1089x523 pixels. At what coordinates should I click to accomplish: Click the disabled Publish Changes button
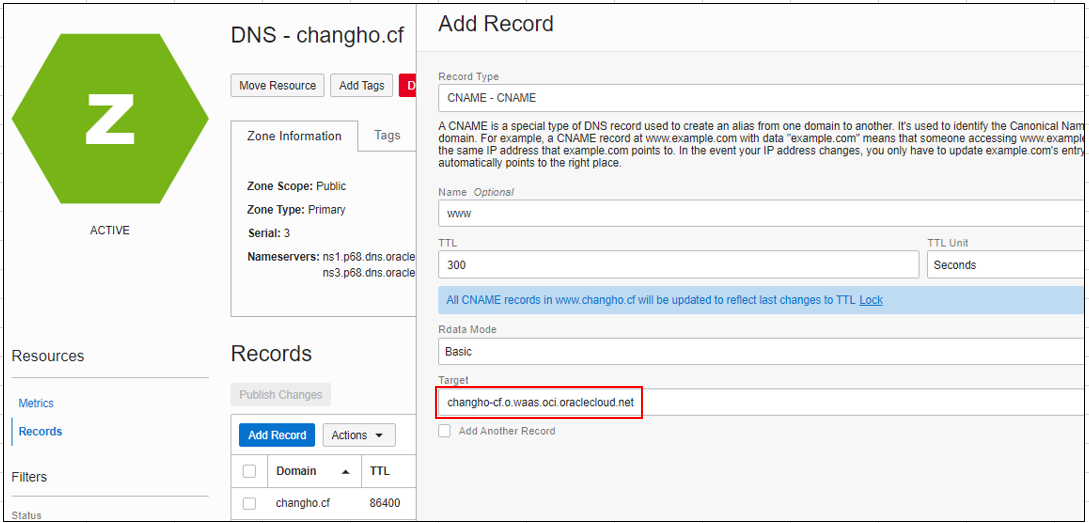click(x=281, y=395)
